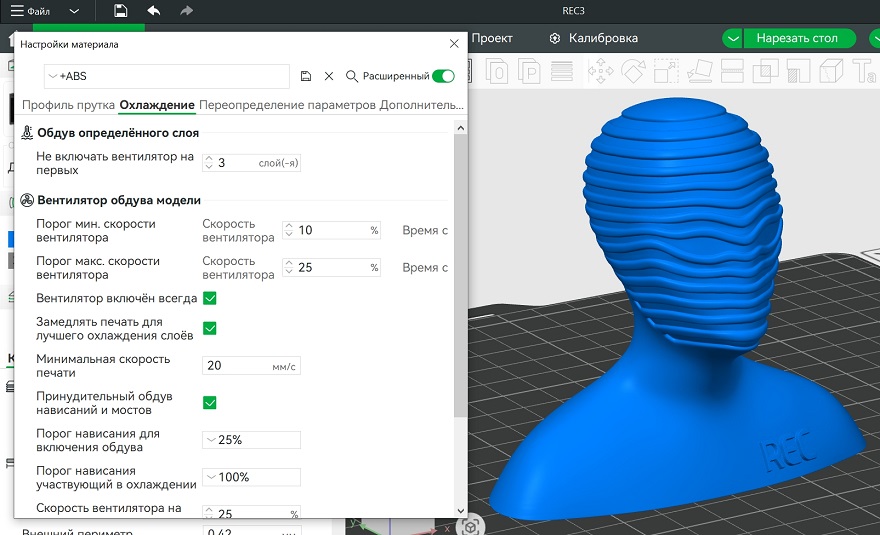Open dropdown arrow beside Нарезать стол
Viewport: 880px width, 535px height.
(734, 38)
